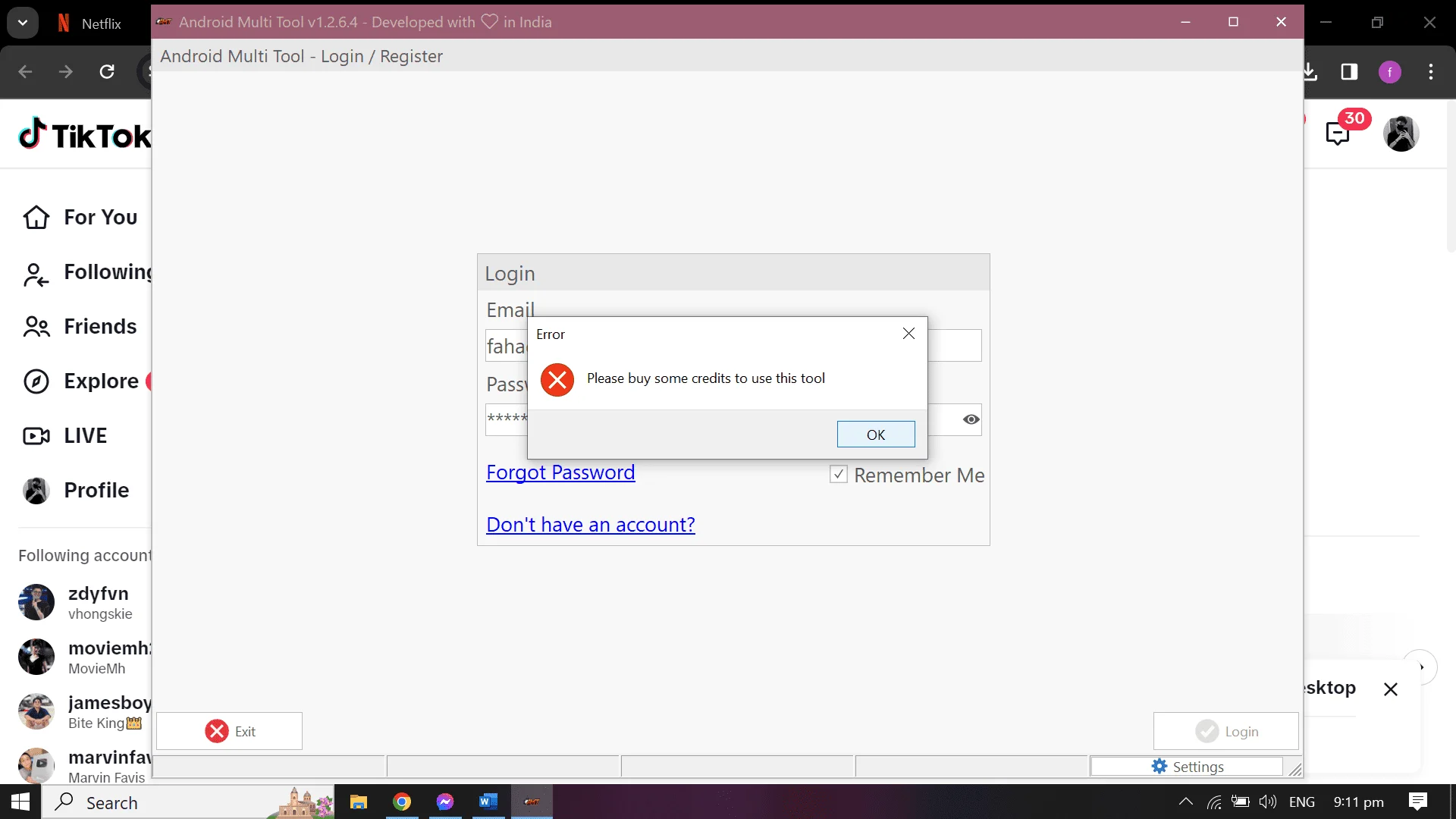Open the browser profile avatar
Viewport: 1456px width, 819px height.
[x=1390, y=72]
